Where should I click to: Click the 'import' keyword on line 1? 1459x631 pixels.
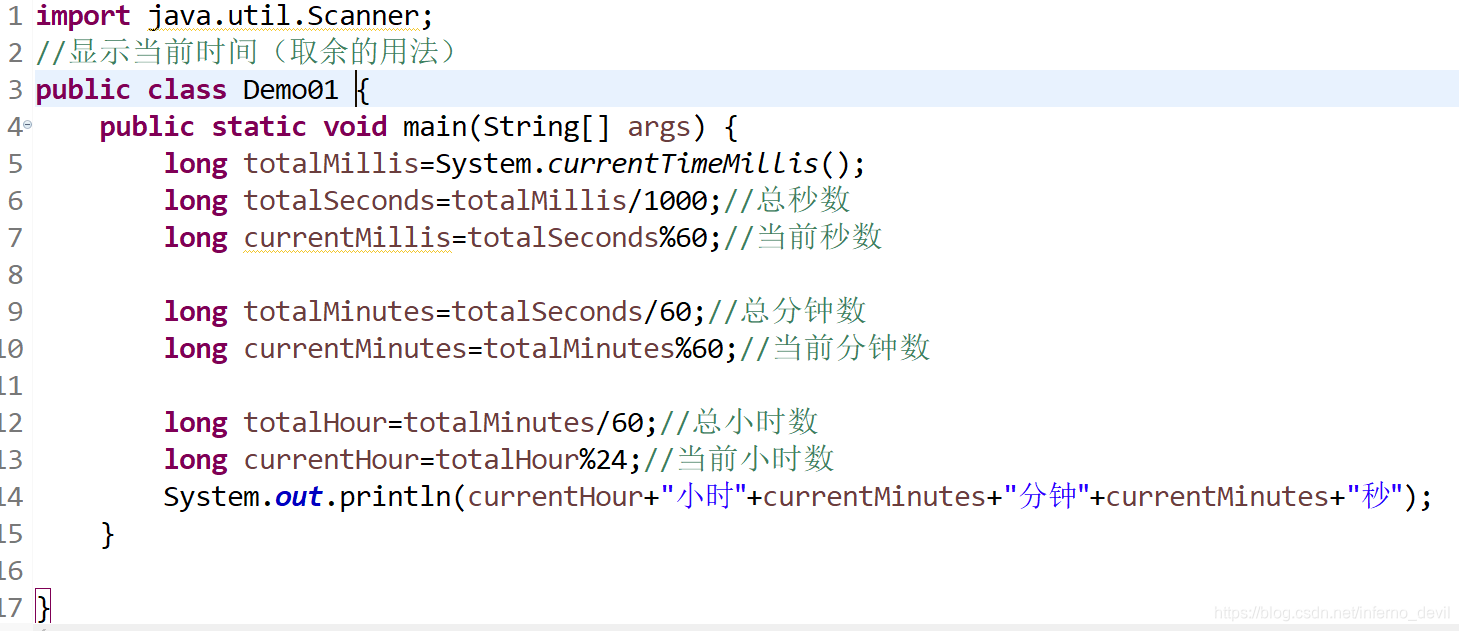tap(83, 16)
